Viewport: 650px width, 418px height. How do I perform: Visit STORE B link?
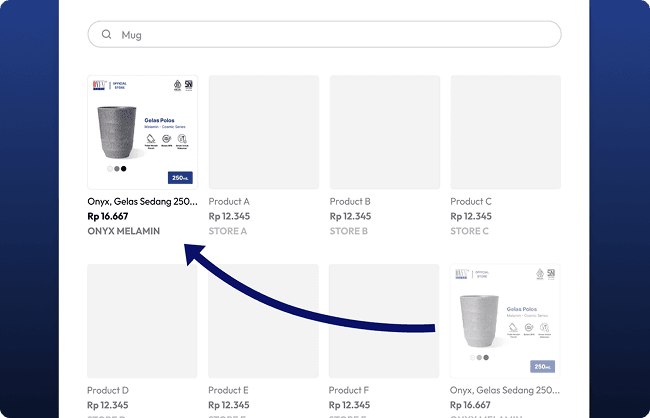point(349,231)
